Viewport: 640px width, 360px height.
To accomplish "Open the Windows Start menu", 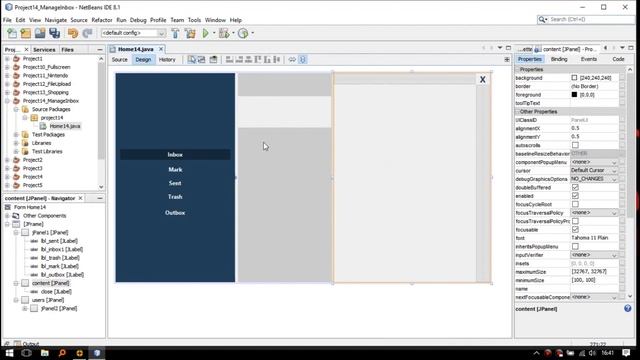I will [9, 353].
